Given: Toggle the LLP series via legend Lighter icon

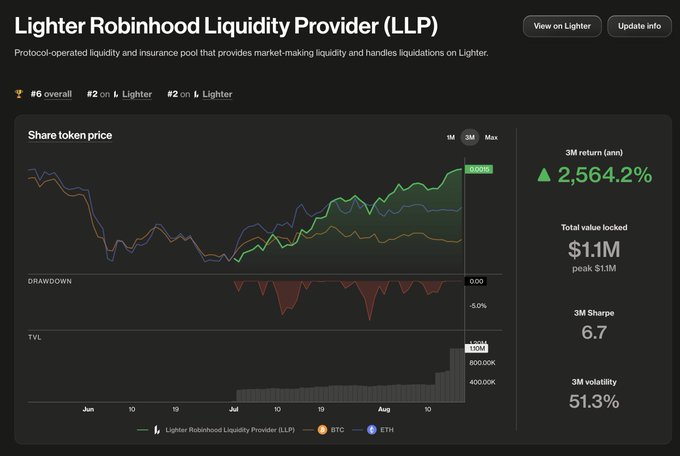Looking at the screenshot, I should coord(157,430).
